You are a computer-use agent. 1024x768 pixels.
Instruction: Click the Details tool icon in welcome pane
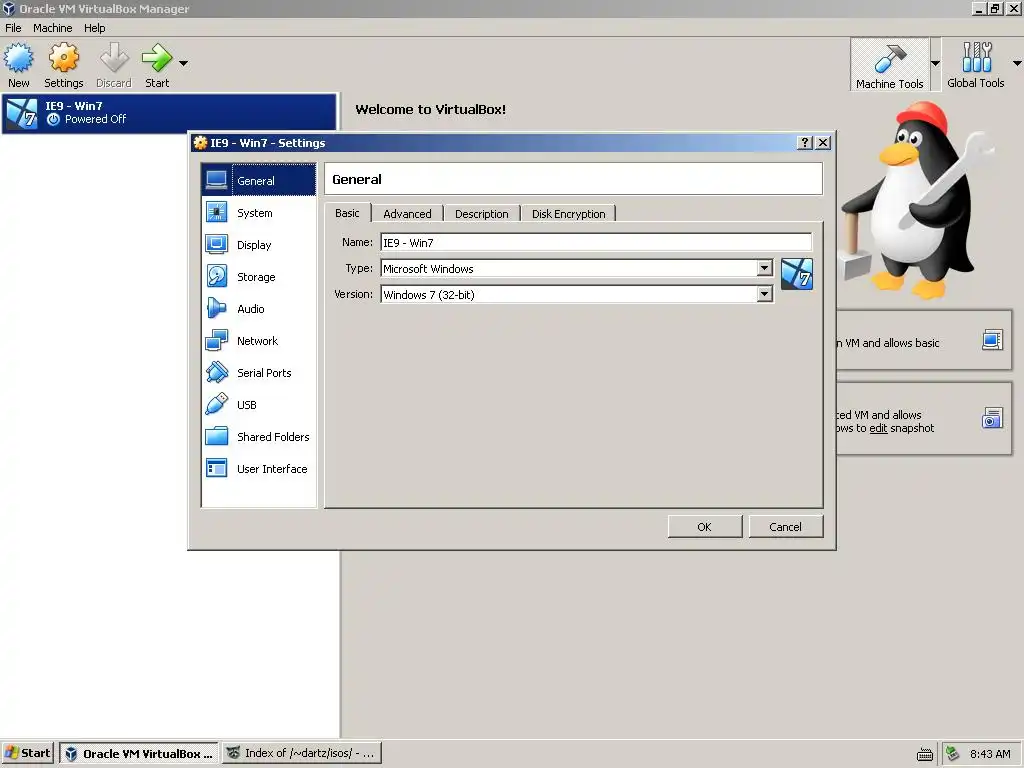tap(992, 340)
